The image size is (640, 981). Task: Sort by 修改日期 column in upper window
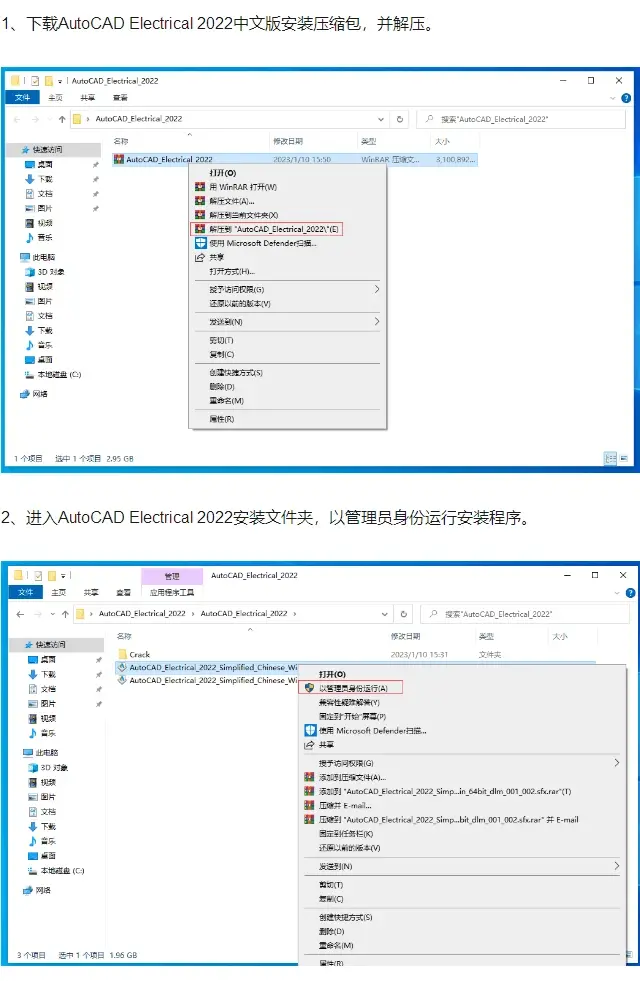288,141
